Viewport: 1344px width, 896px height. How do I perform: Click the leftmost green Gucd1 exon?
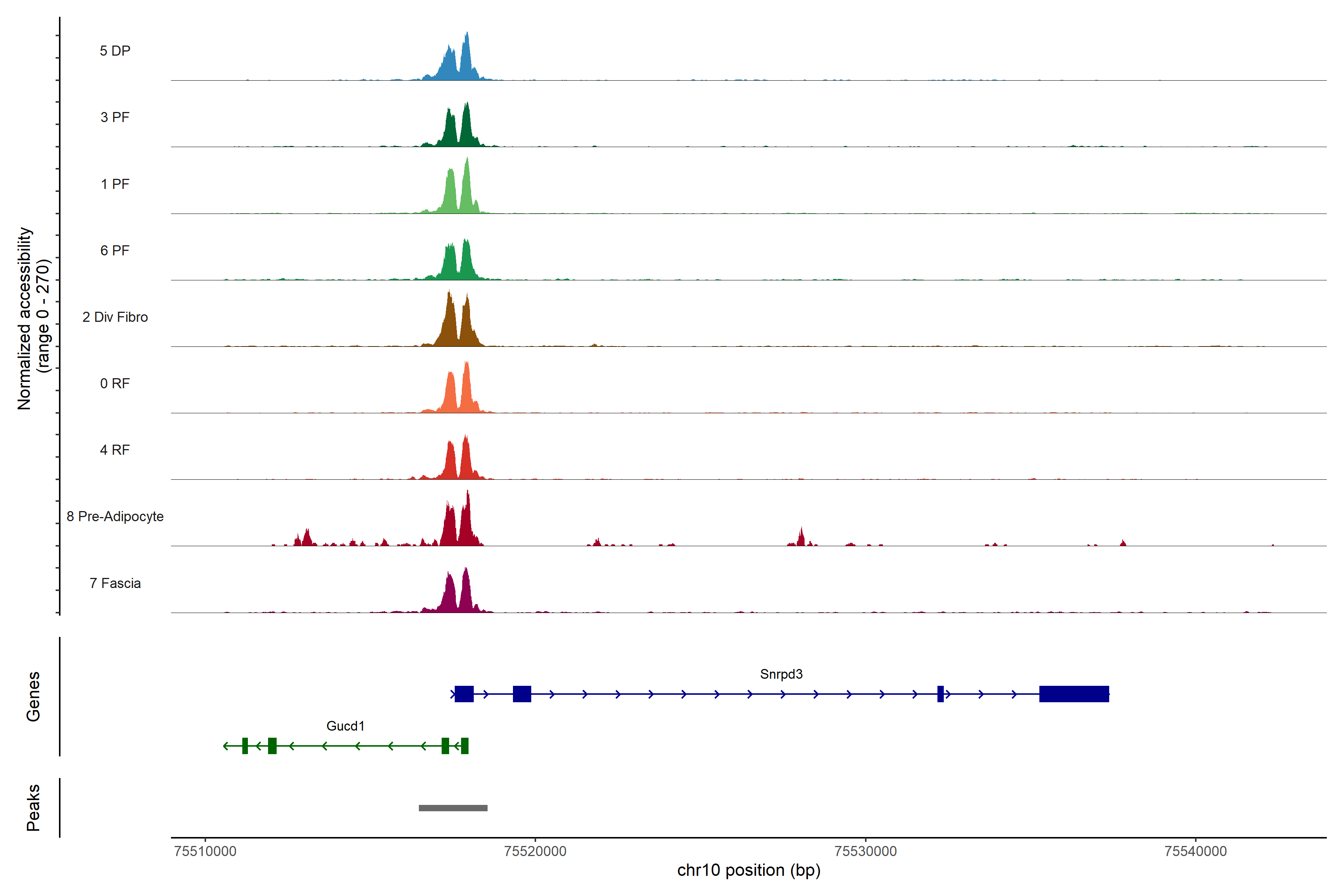pyautogui.click(x=245, y=746)
